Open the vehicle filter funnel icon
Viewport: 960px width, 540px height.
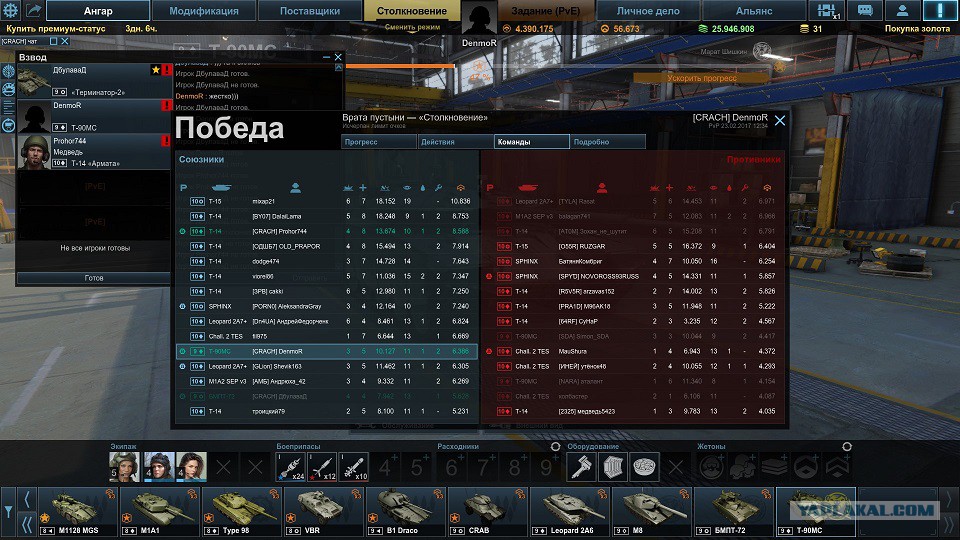click(x=8, y=511)
